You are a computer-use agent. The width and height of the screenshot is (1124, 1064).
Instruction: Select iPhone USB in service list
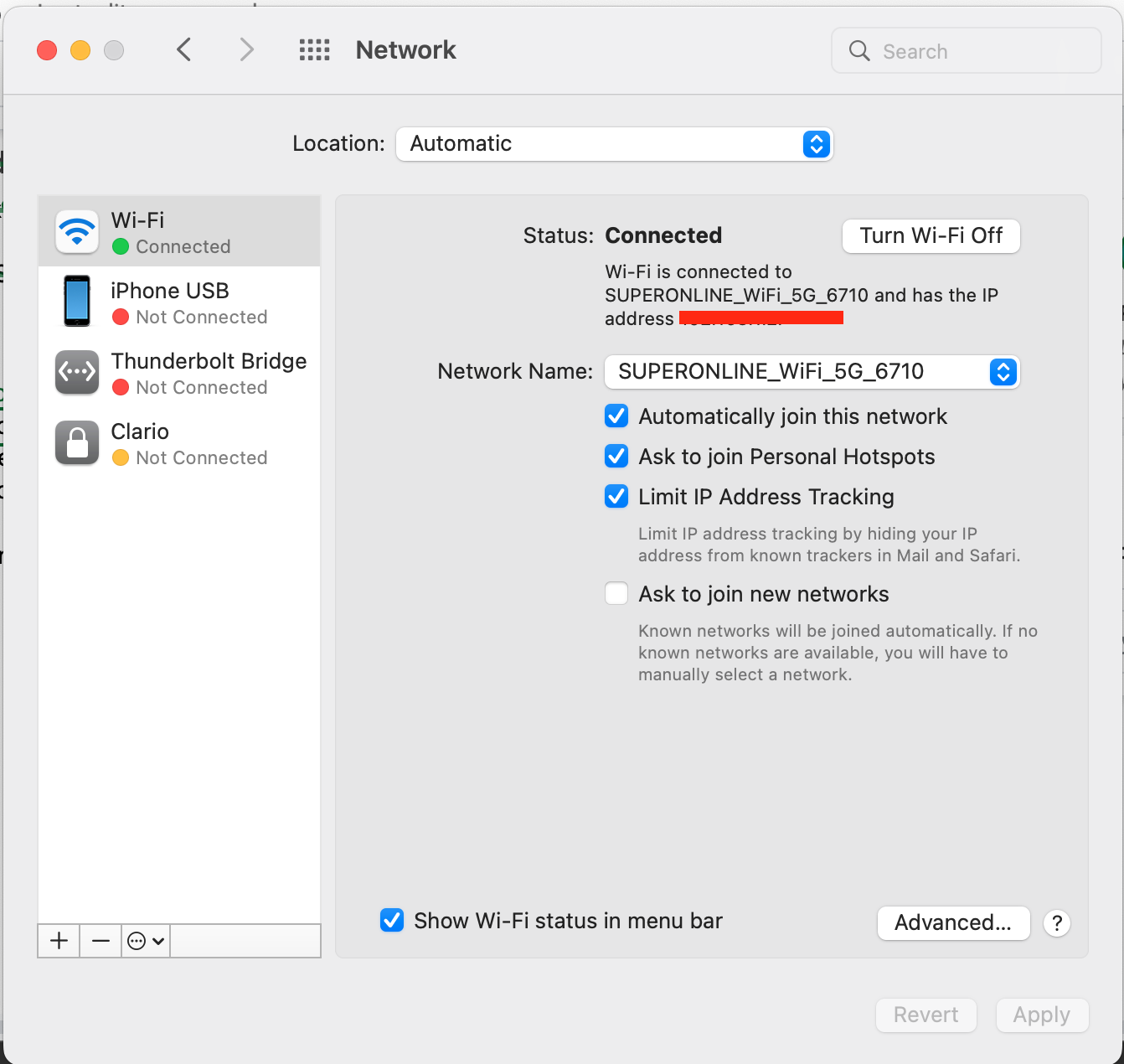(179, 302)
